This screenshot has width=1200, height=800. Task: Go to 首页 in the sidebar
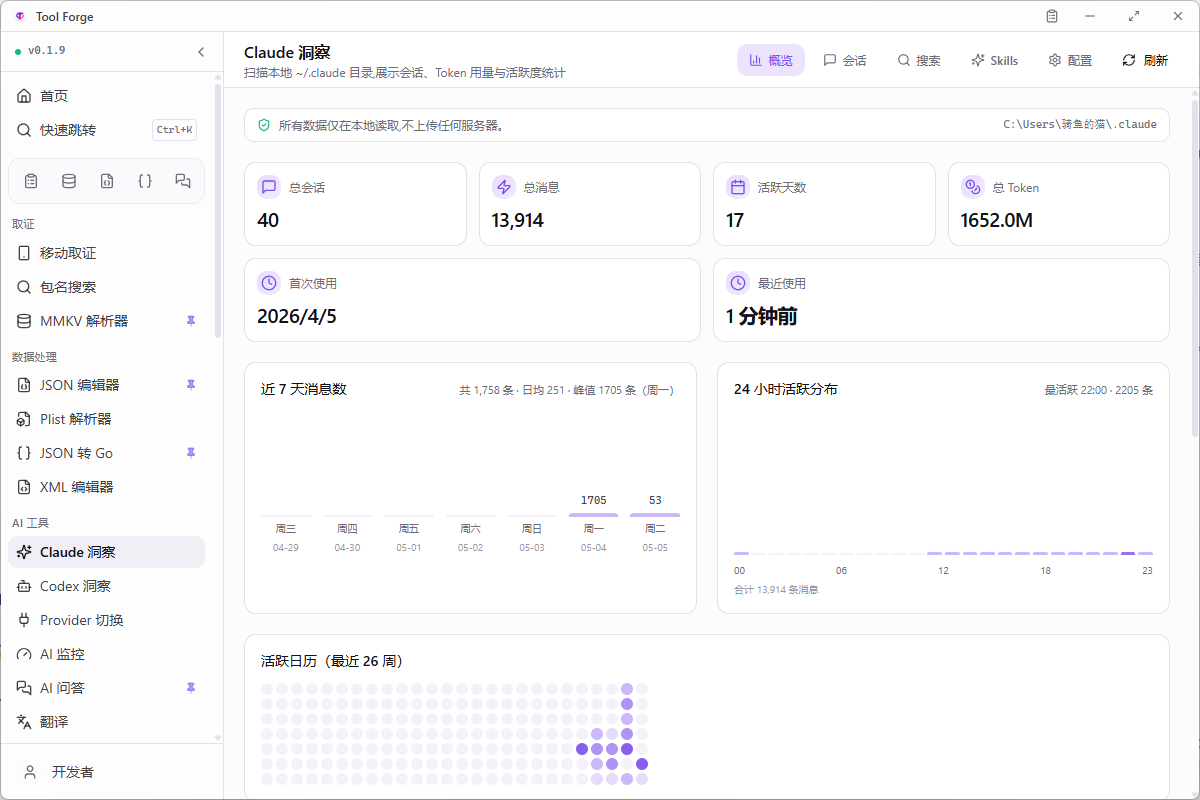pos(106,96)
